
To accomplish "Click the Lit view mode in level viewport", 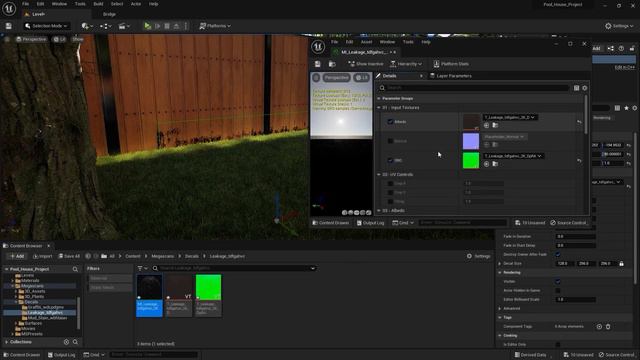I will tap(60, 39).
